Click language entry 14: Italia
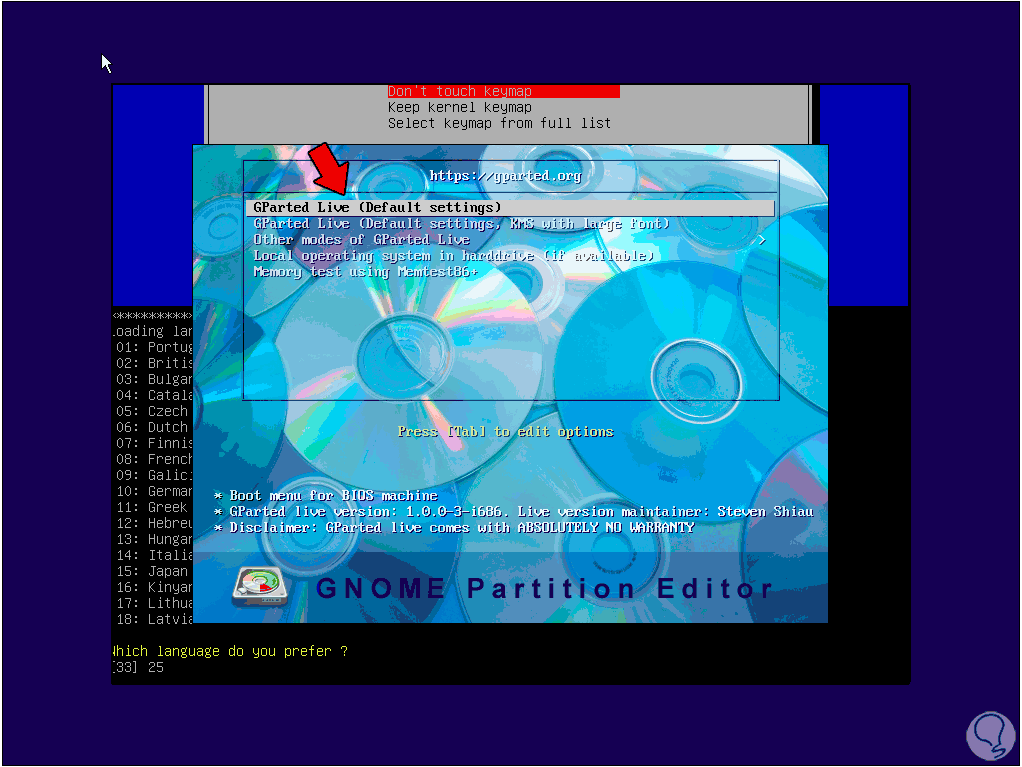 (154, 555)
